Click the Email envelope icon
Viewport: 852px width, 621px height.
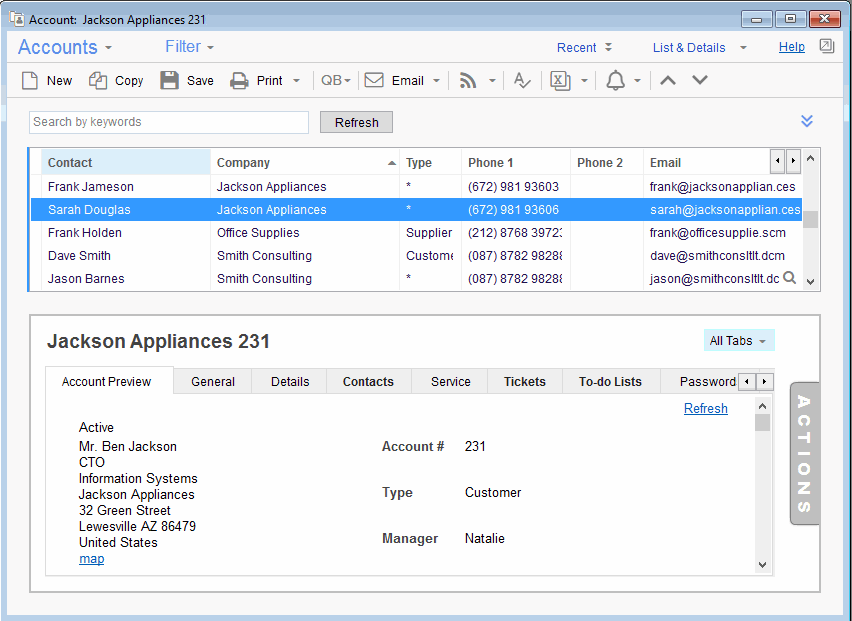pos(374,81)
